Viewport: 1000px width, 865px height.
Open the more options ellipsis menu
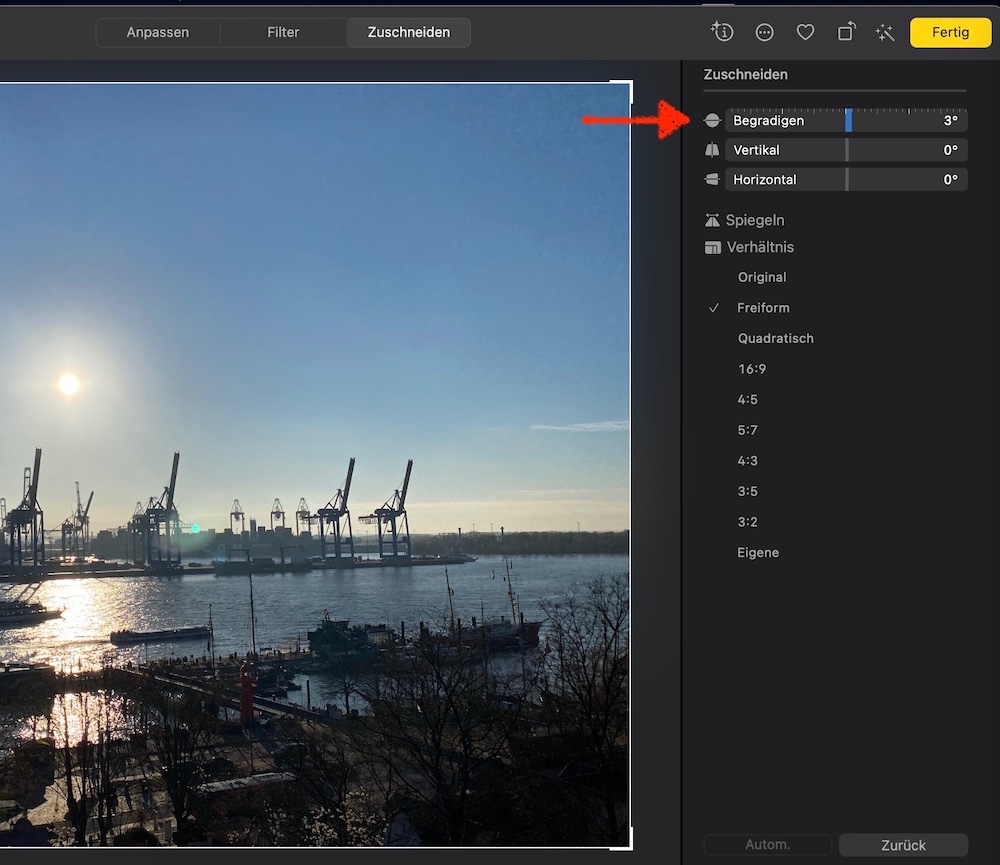[765, 32]
